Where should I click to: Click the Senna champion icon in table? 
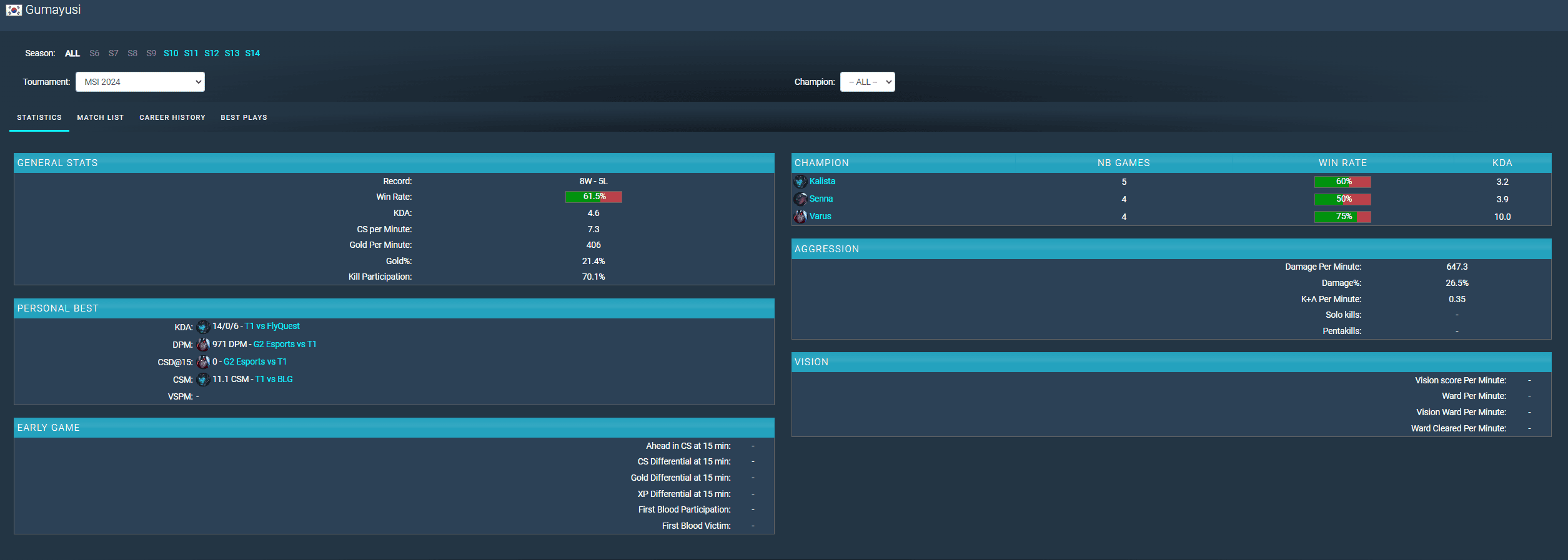coord(800,199)
